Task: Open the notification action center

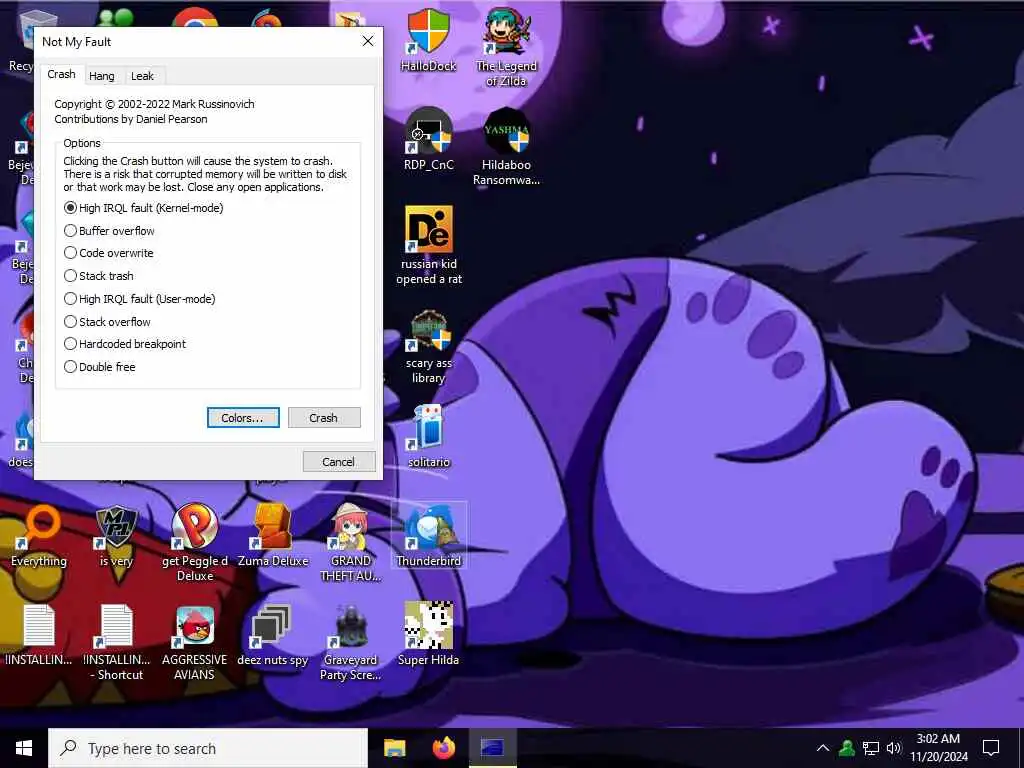Action: point(991,748)
